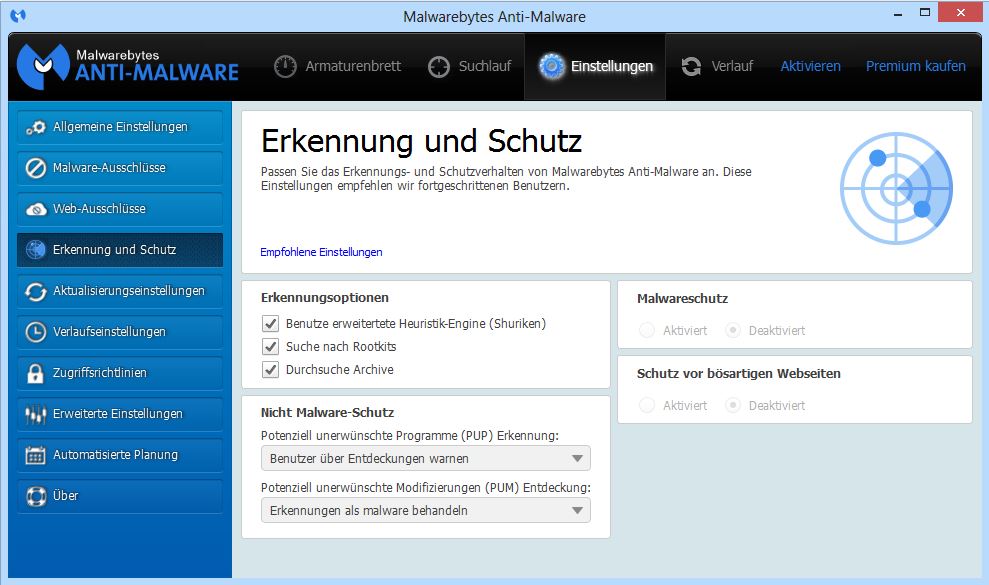Click the prohibited icon beside Malware-Ausschlüsse
Screen dimensions: 989x585
(36, 168)
